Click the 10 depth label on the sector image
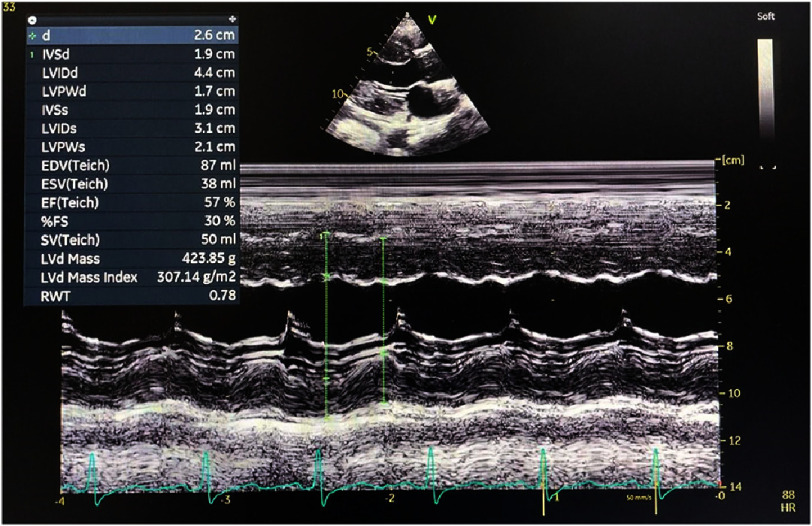 coord(337,94)
